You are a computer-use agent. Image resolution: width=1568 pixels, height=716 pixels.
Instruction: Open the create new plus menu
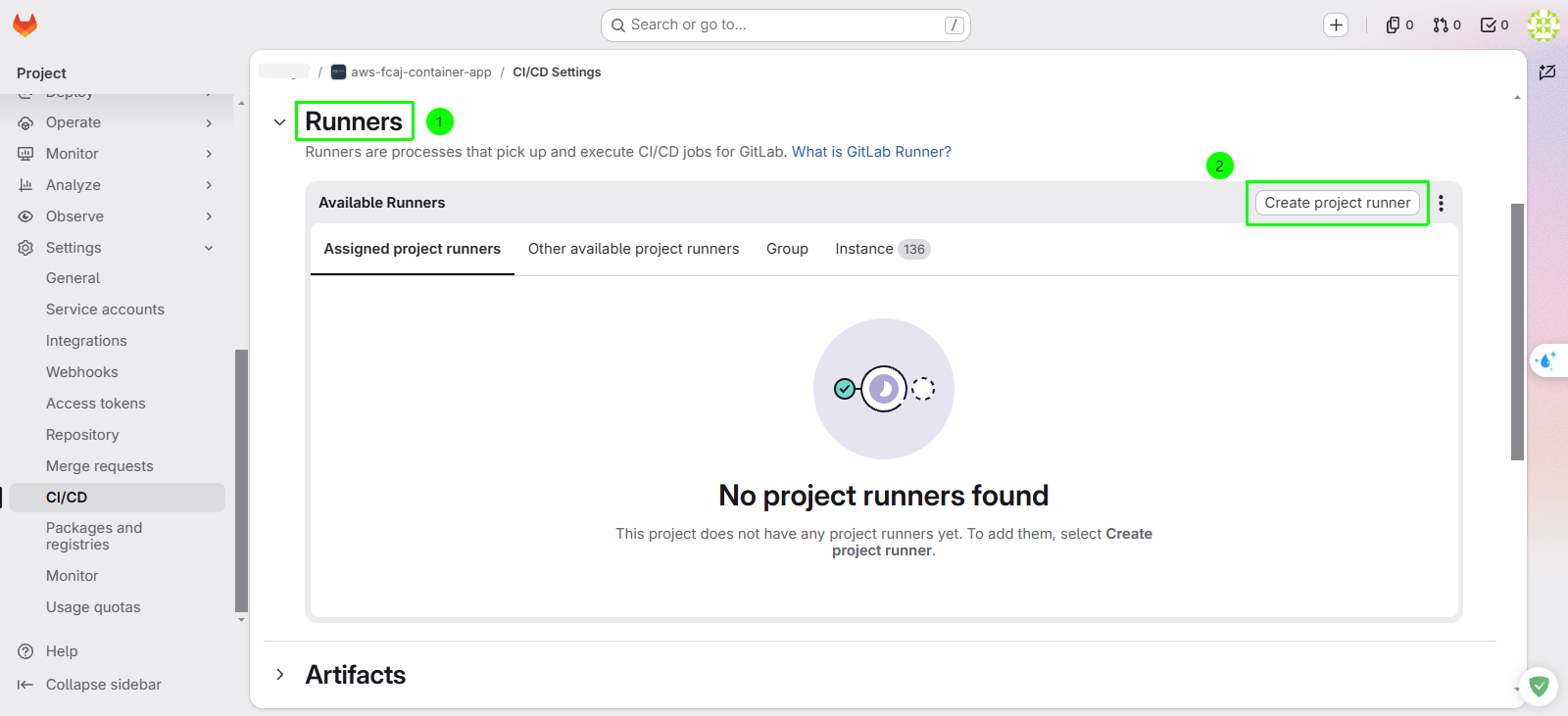(1336, 25)
